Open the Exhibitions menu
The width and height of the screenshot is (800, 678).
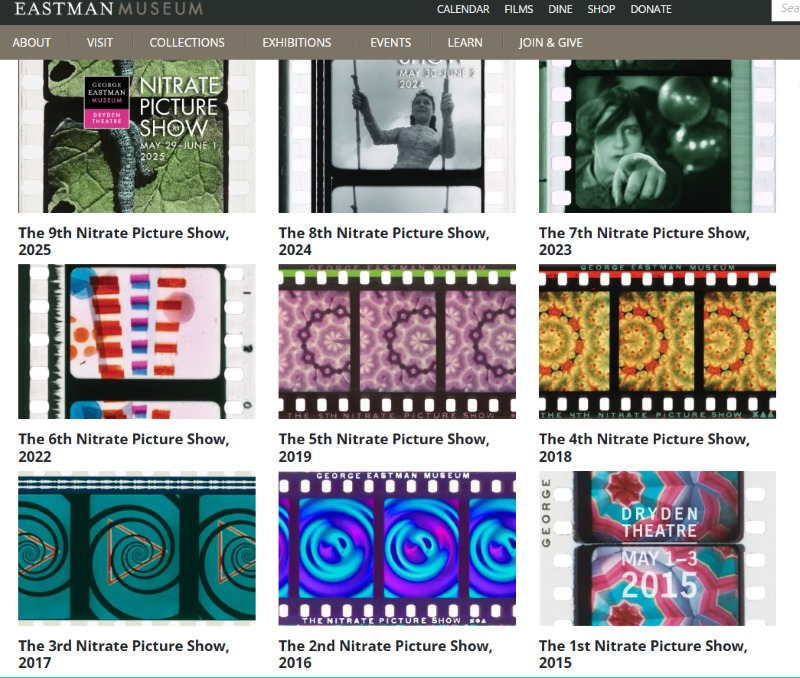click(297, 43)
